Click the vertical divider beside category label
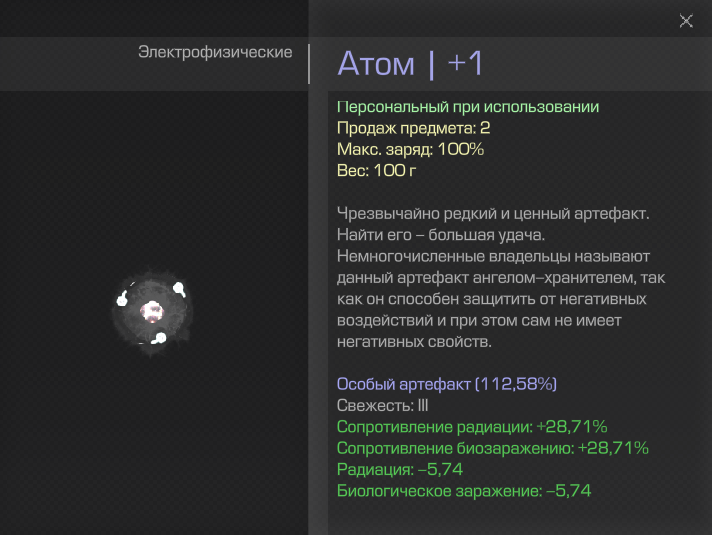The height and width of the screenshot is (535, 712). (x=309, y=64)
